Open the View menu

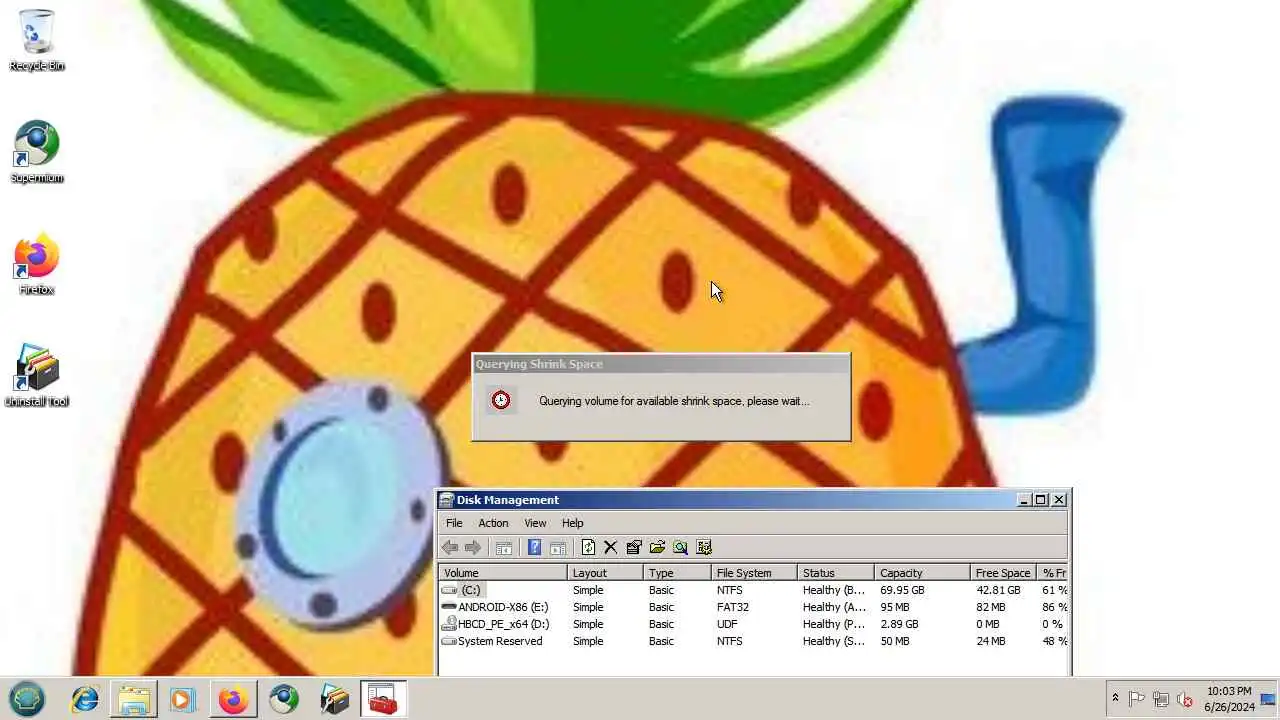(x=535, y=523)
